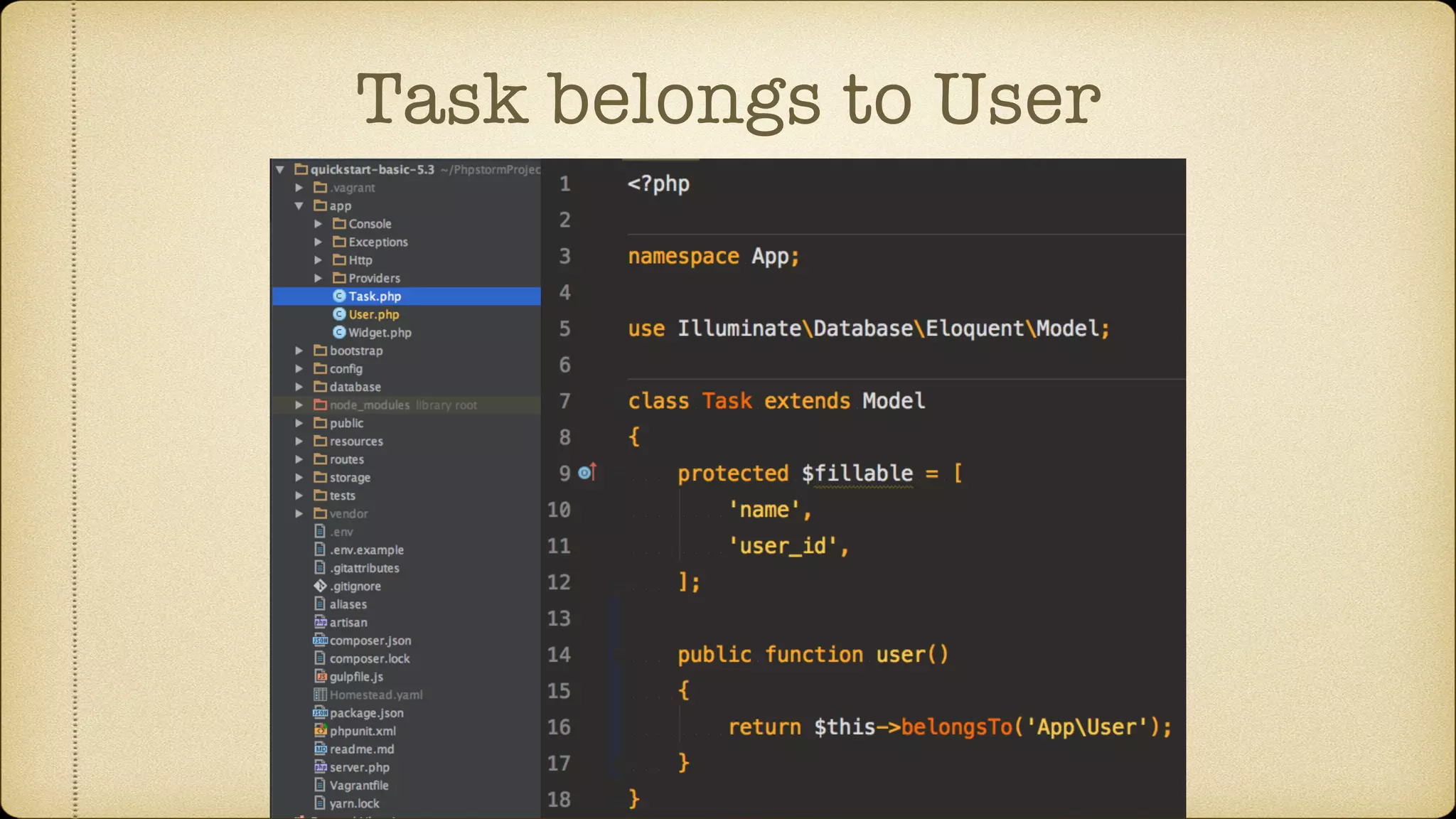Click line number 14 in the gutter
The image size is (1456, 819).
(x=559, y=654)
